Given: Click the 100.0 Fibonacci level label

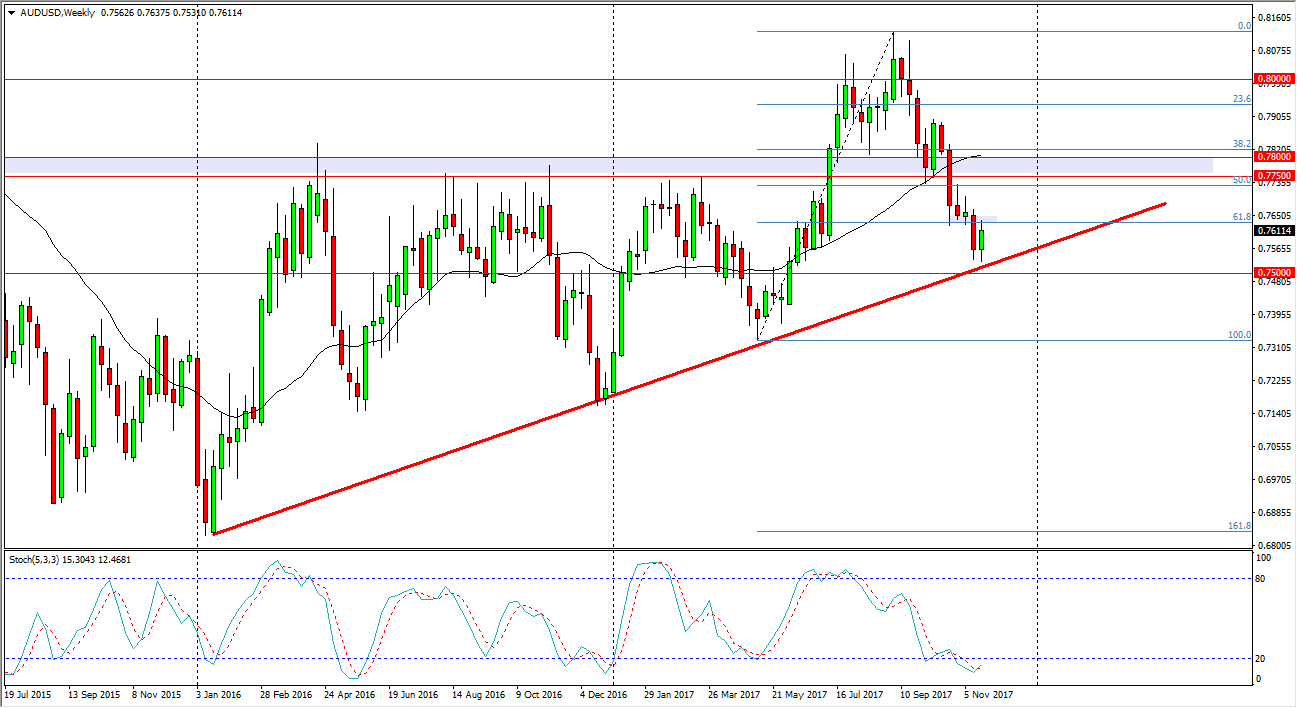Looking at the screenshot, I should [x=1240, y=335].
